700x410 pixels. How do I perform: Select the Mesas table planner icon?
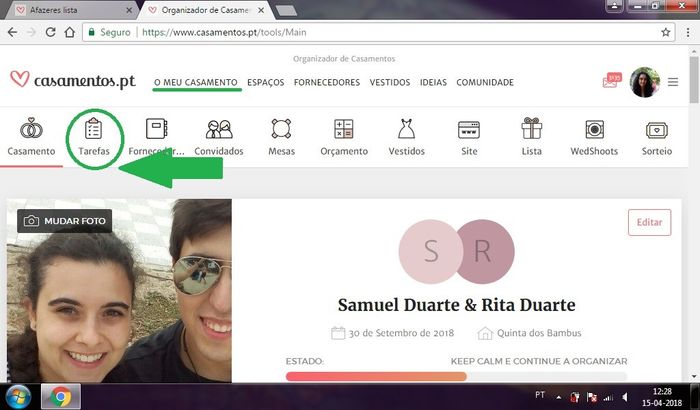(x=281, y=131)
